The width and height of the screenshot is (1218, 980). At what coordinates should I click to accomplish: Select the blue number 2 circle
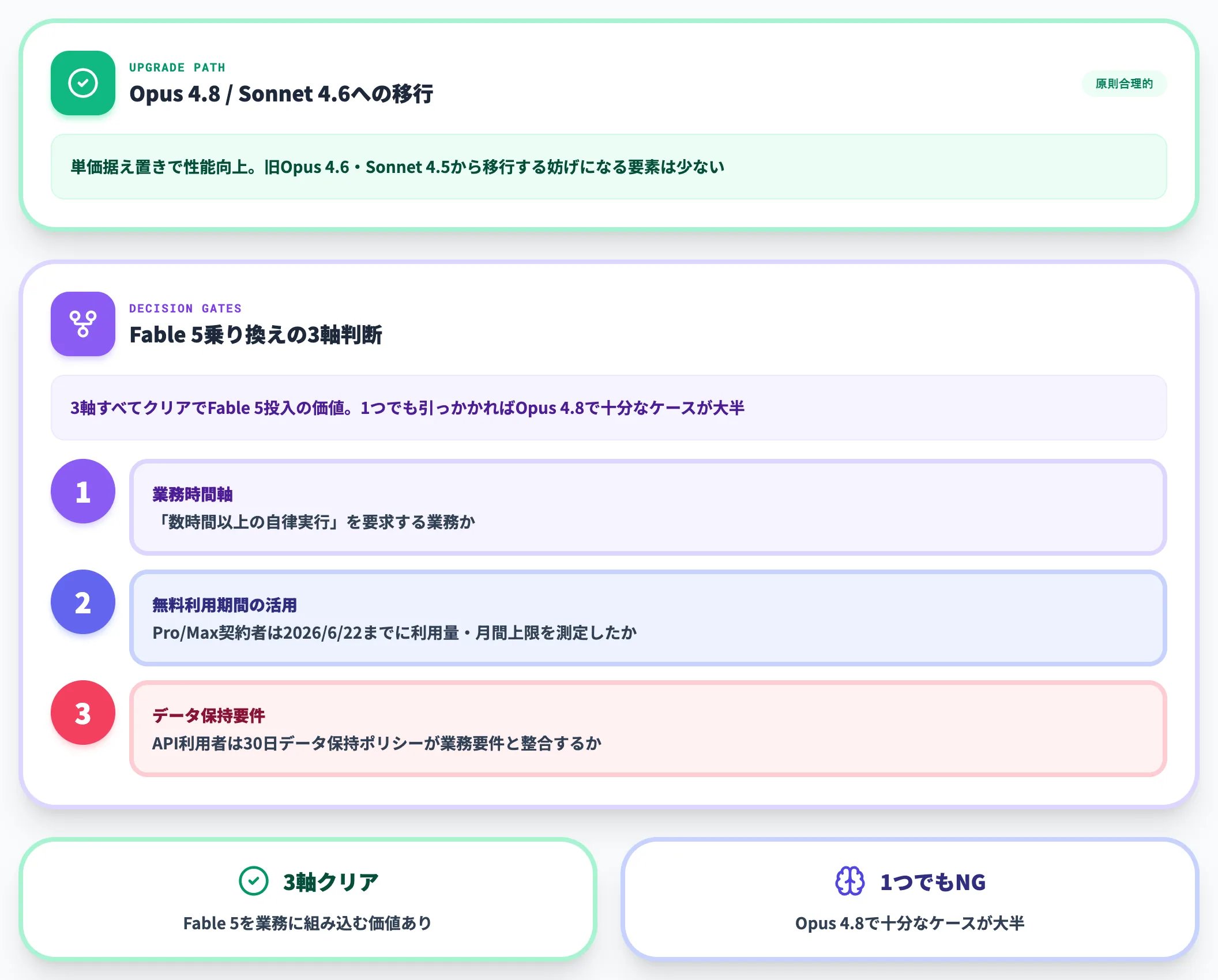[83, 602]
